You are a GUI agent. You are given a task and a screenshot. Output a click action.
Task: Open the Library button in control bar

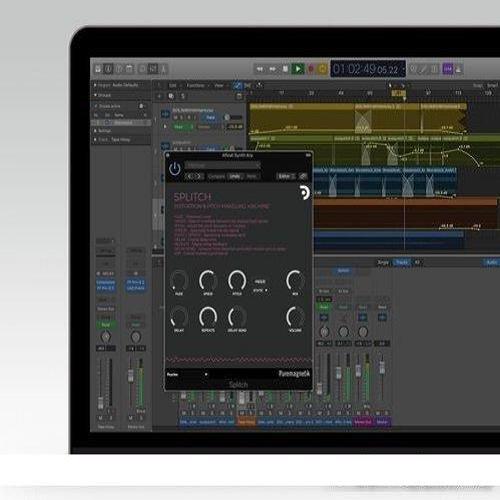pos(98,69)
